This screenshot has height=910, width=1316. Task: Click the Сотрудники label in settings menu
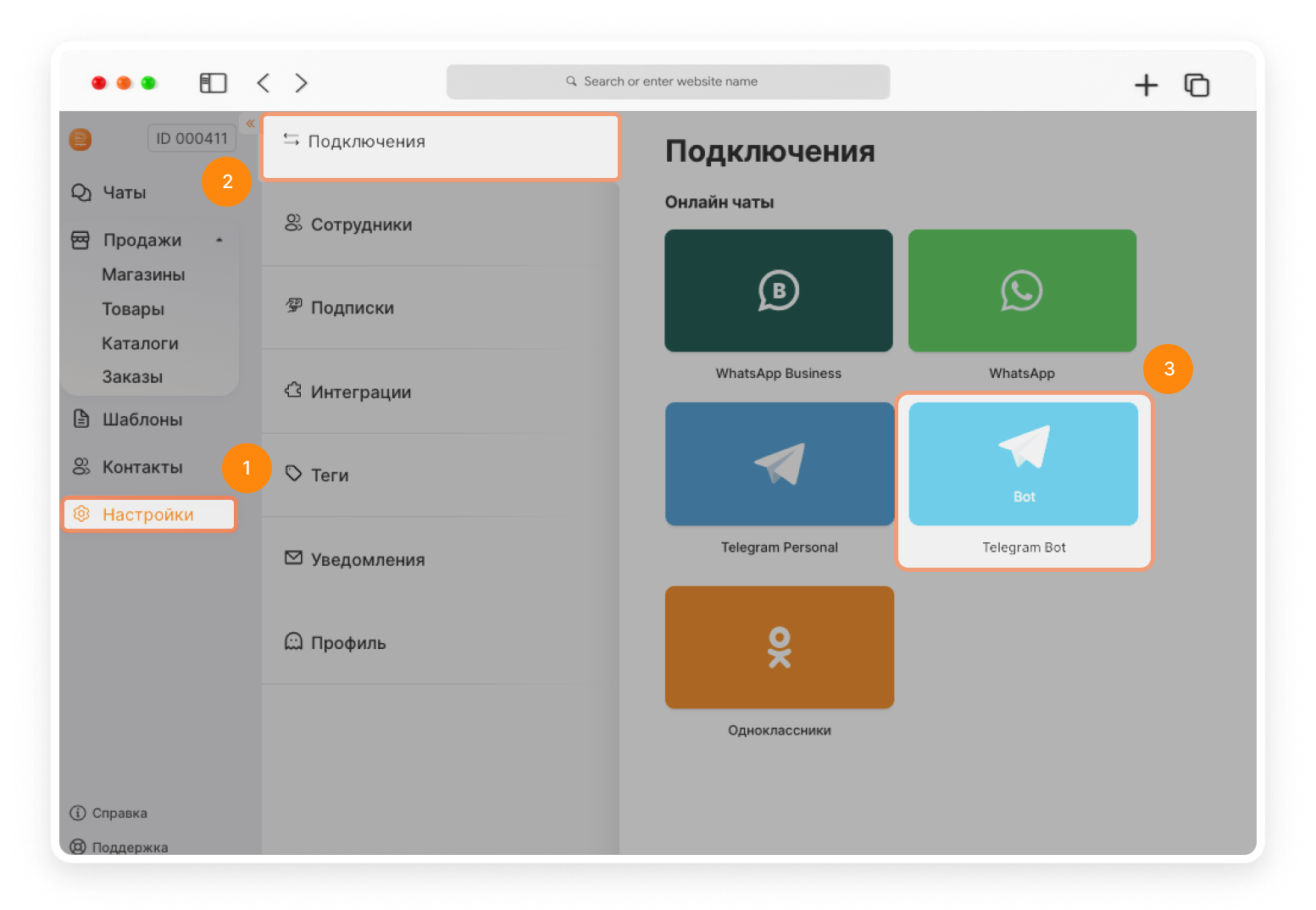[x=362, y=225]
